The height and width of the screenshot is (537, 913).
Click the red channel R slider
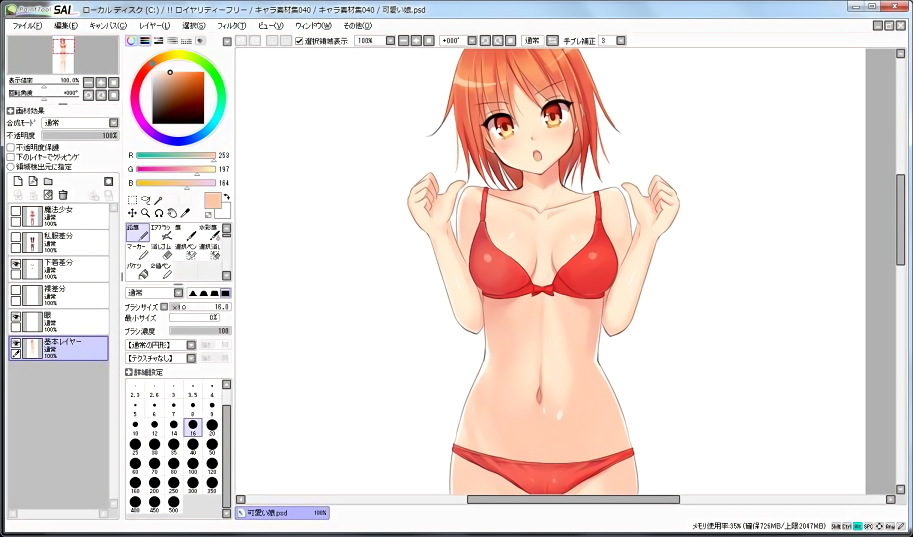pos(176,155)
